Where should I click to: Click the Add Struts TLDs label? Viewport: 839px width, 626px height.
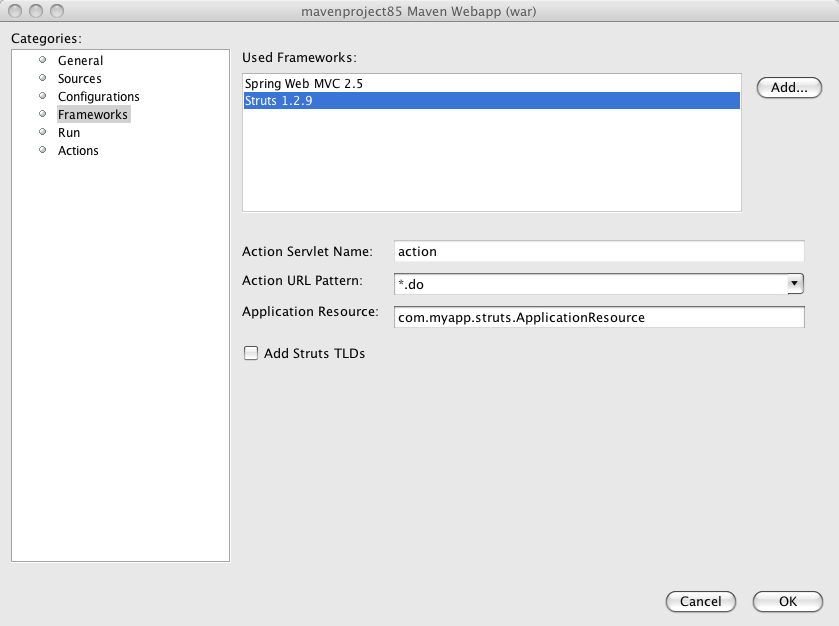click(314, 353)
